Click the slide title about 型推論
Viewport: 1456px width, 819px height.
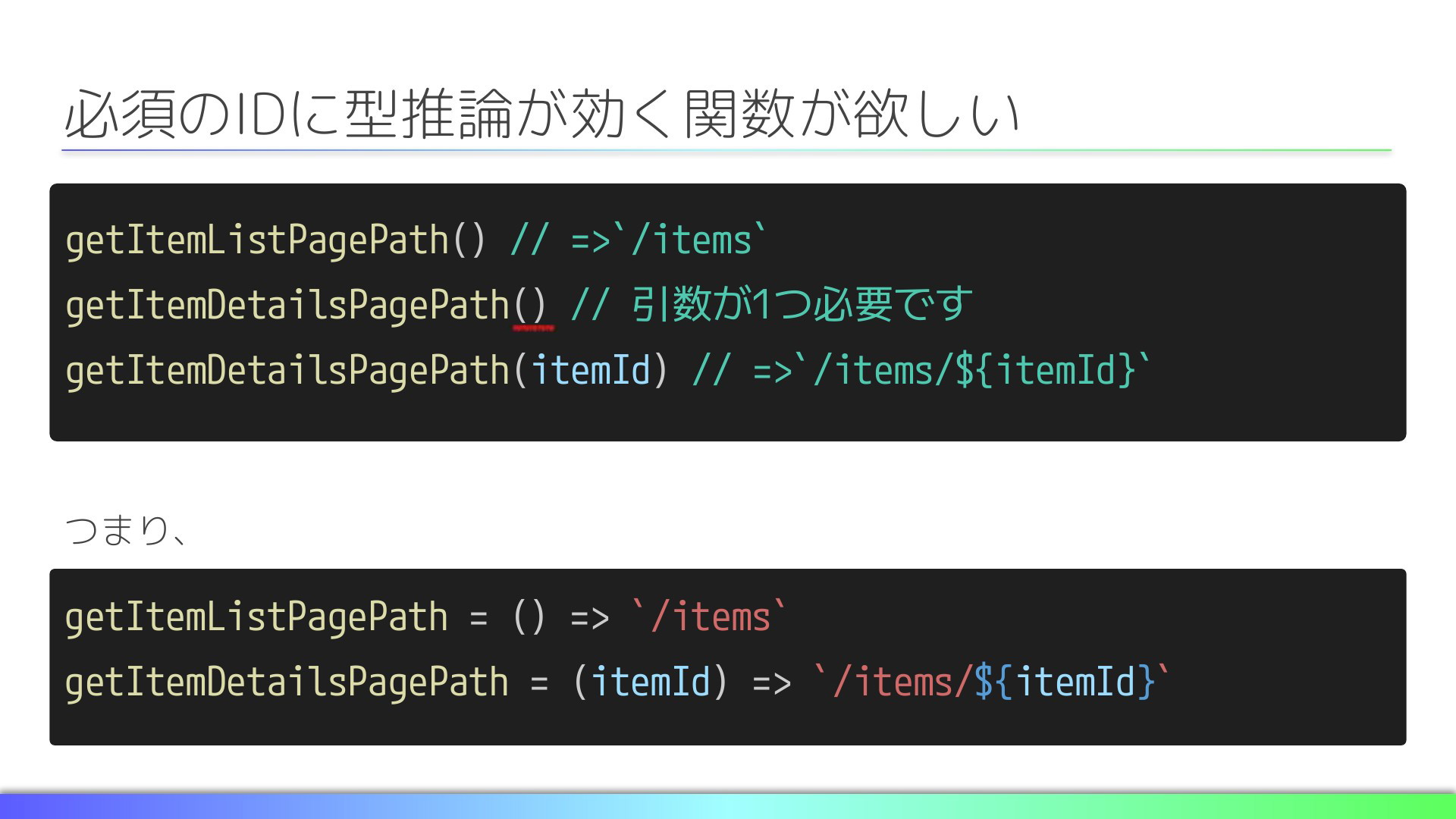click(x=541, y=114)
